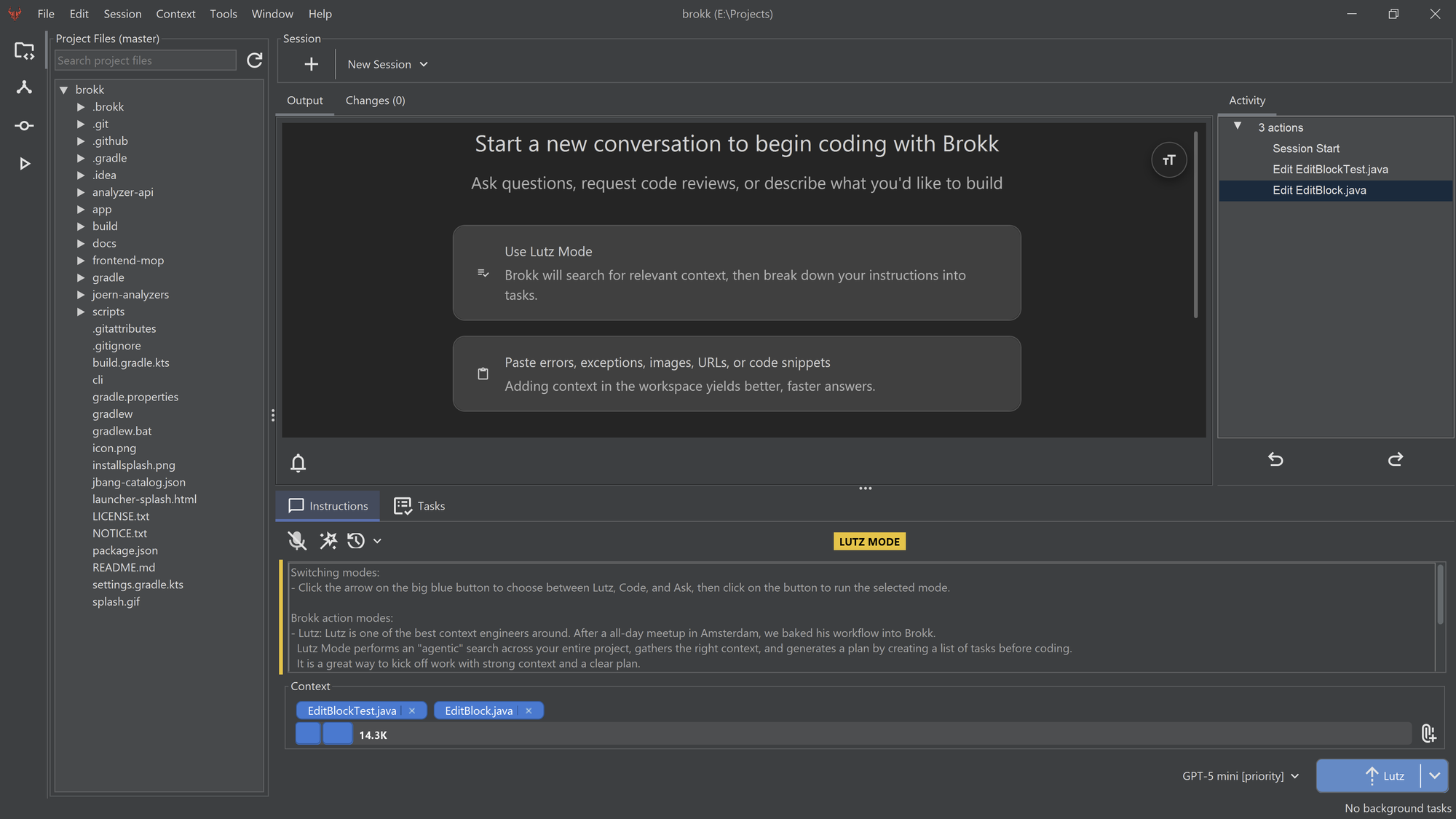Expand the analyzer-api folder

tap(81, 192)
